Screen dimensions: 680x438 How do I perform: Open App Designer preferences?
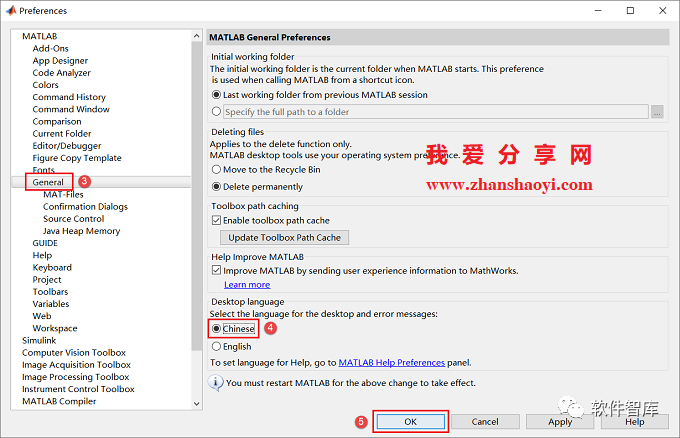[60, 60]
